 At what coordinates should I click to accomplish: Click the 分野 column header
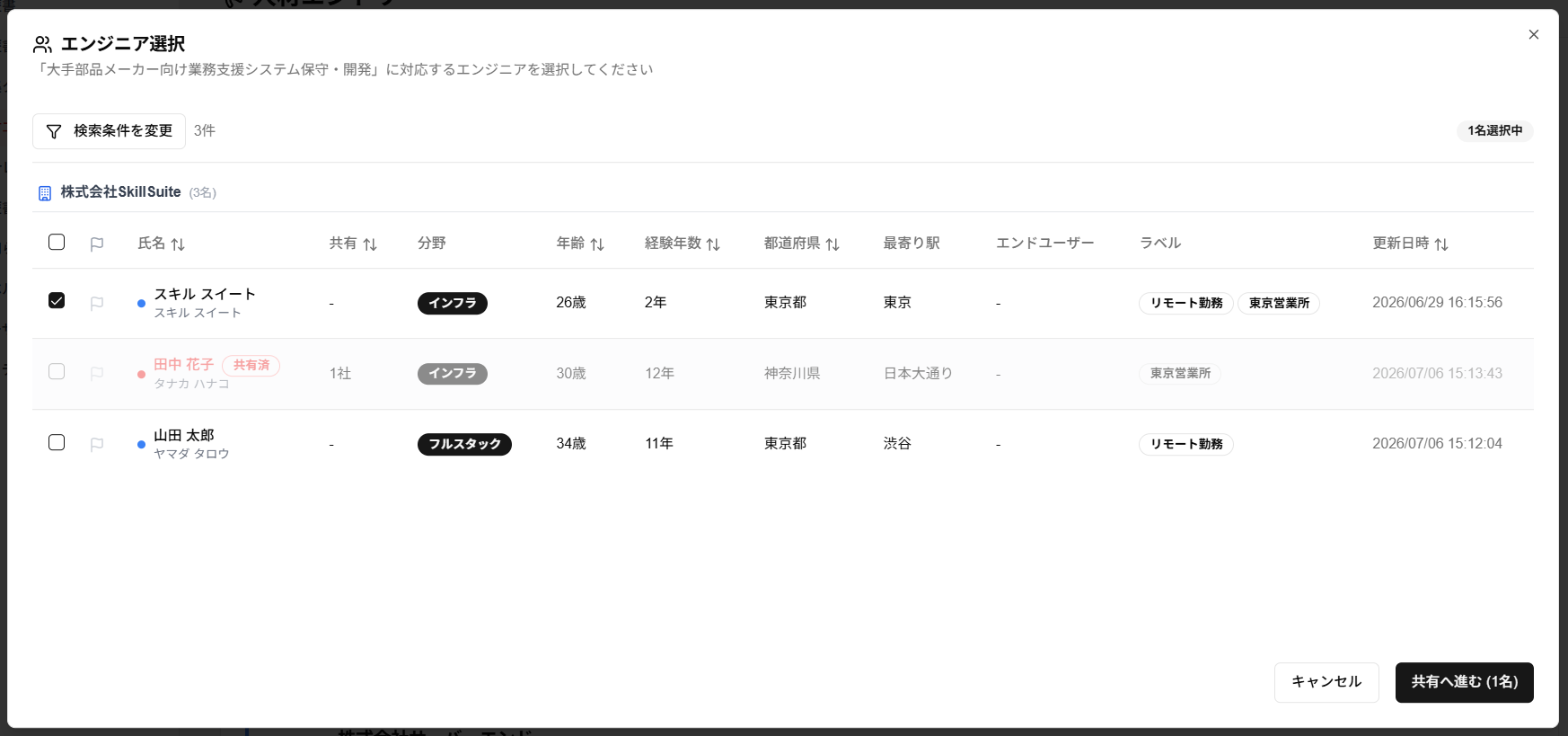pos(432,244)
